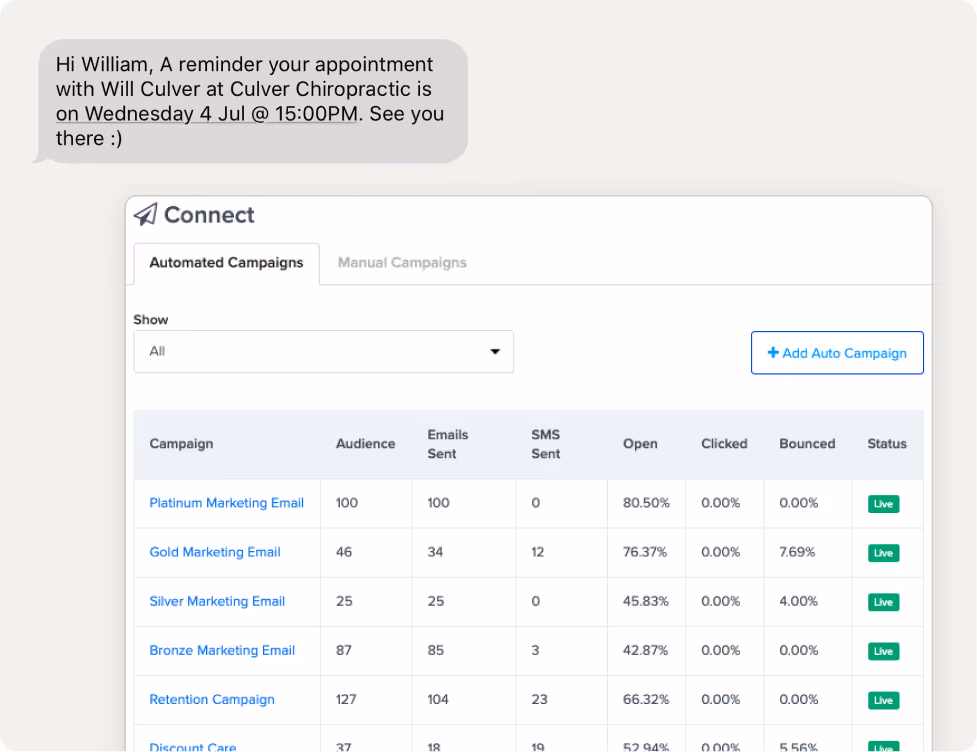
Task: Open the Bronze Marketing Email campaign
Action: click(222, 650)
